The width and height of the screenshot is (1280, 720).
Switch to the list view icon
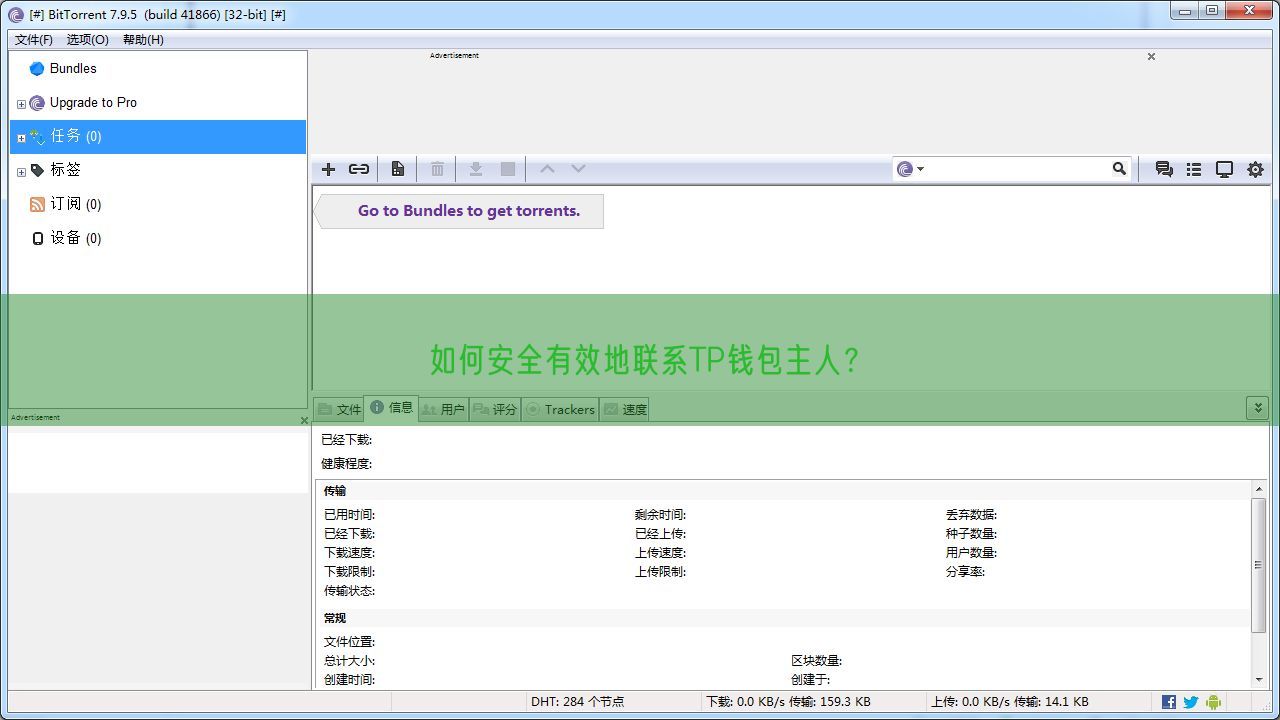(x=1194, y=169)
